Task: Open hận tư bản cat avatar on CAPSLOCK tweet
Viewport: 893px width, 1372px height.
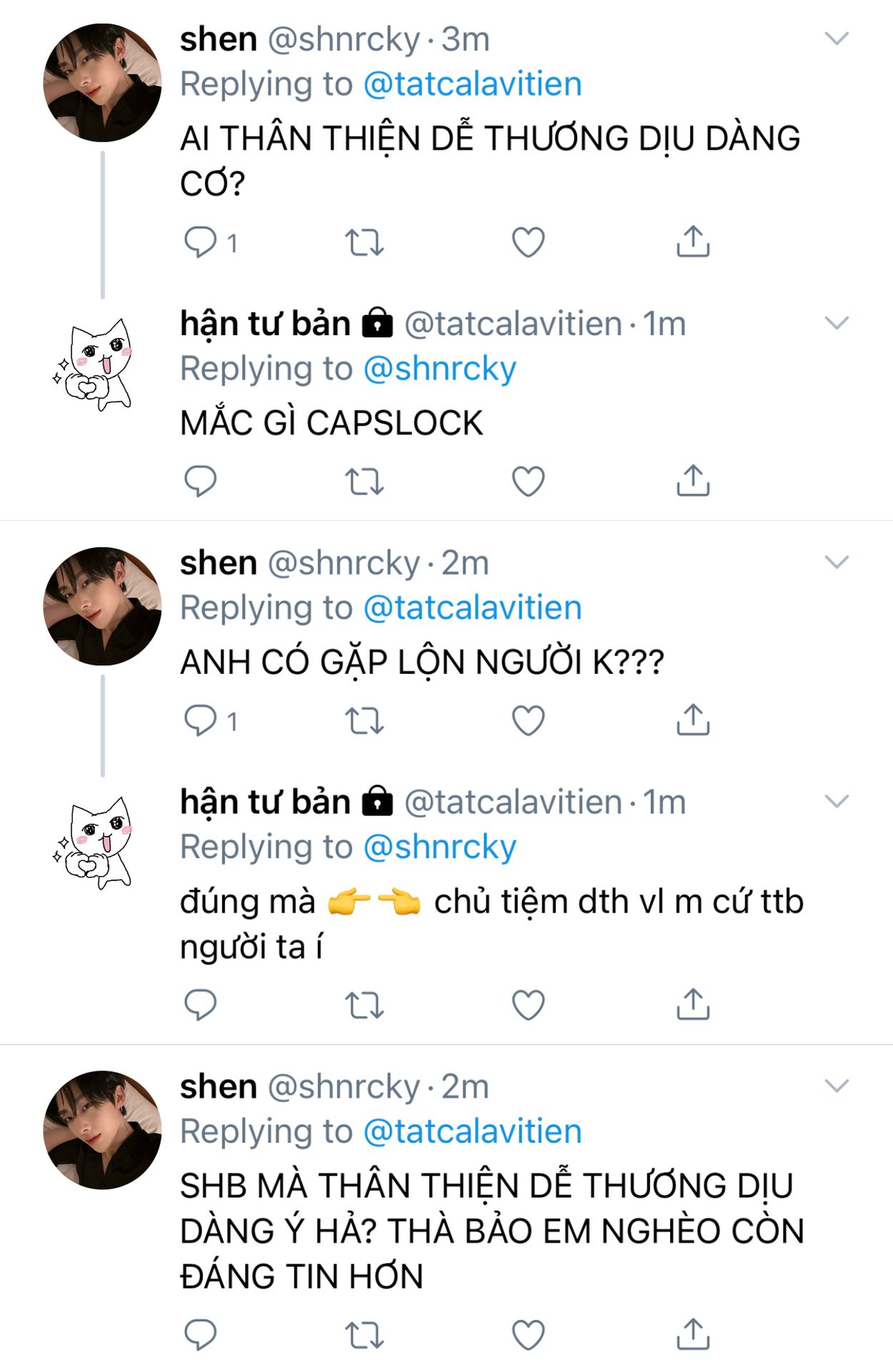Action: click(93, 364)
